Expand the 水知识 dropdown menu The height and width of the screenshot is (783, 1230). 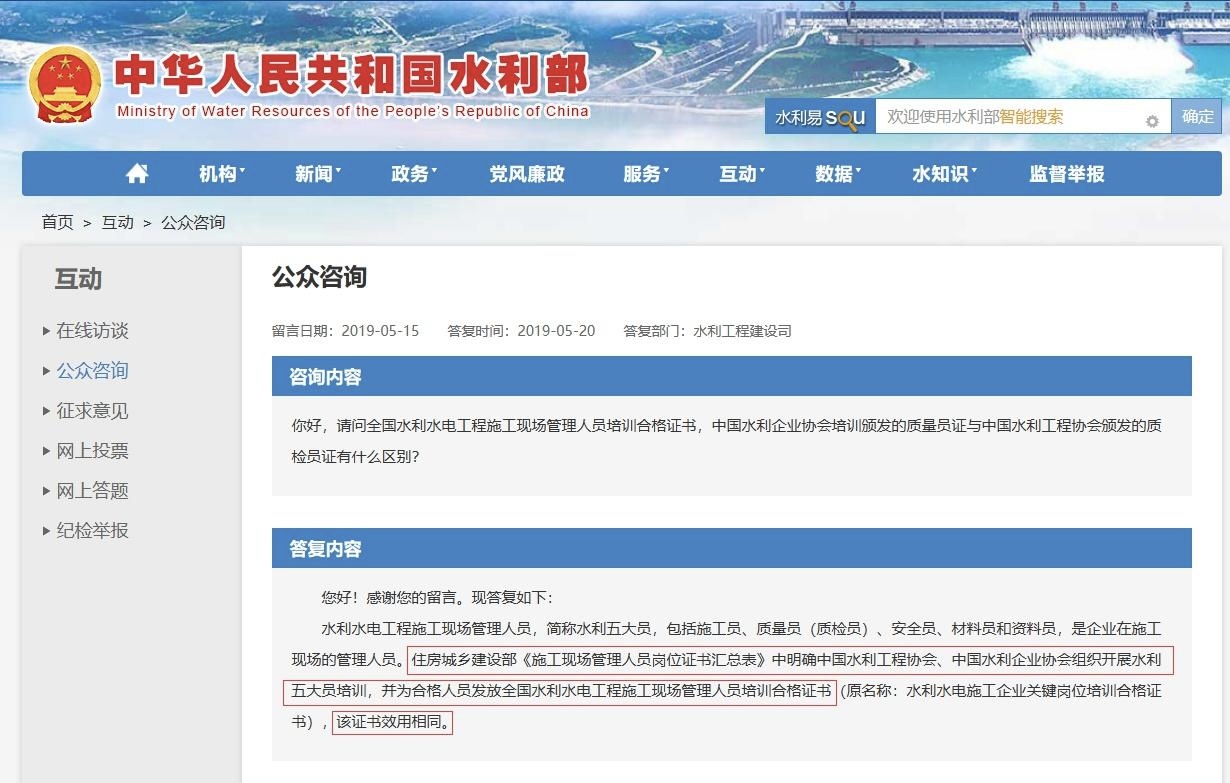[x=940, y=173]
